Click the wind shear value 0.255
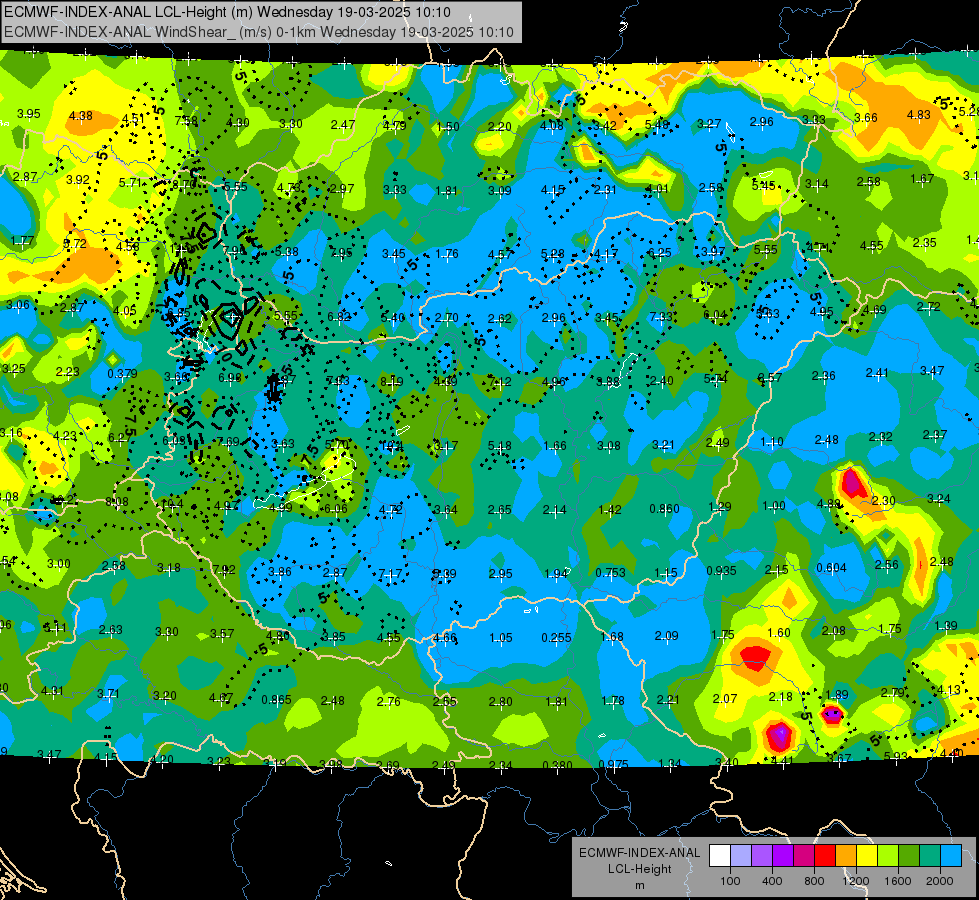 click(556, 638)
